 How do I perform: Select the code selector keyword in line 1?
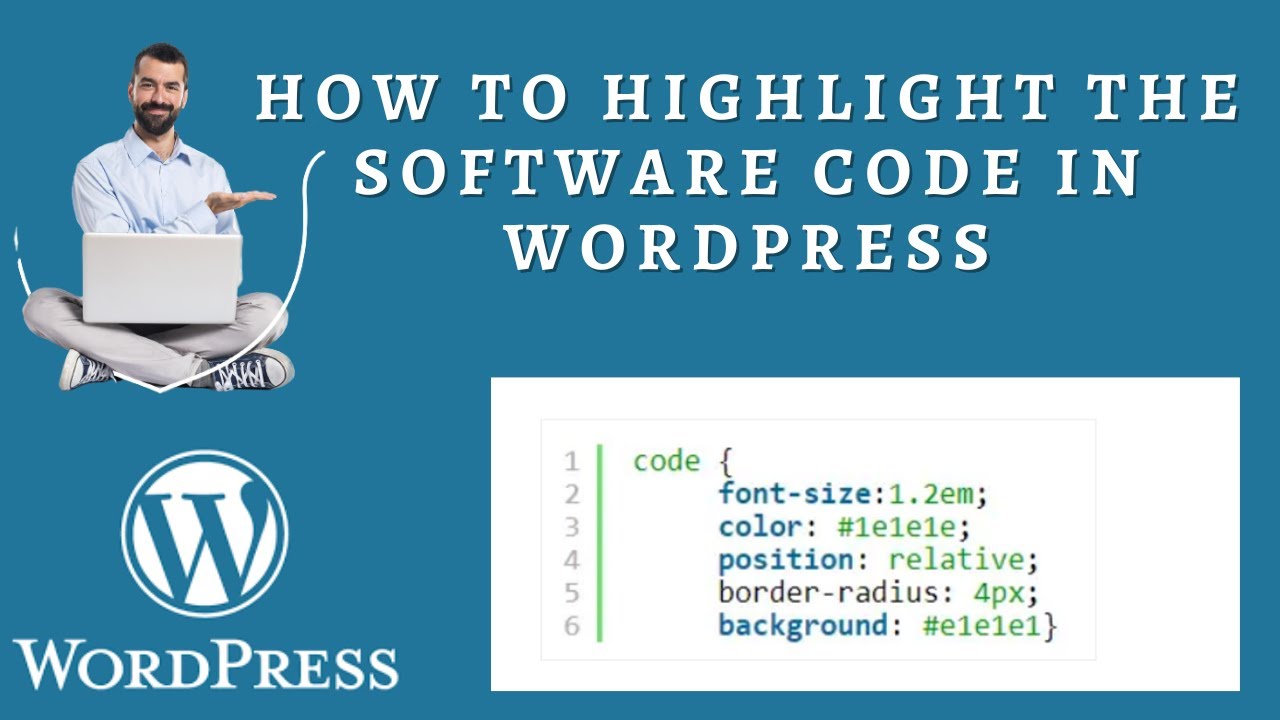[x=666, y=461]
